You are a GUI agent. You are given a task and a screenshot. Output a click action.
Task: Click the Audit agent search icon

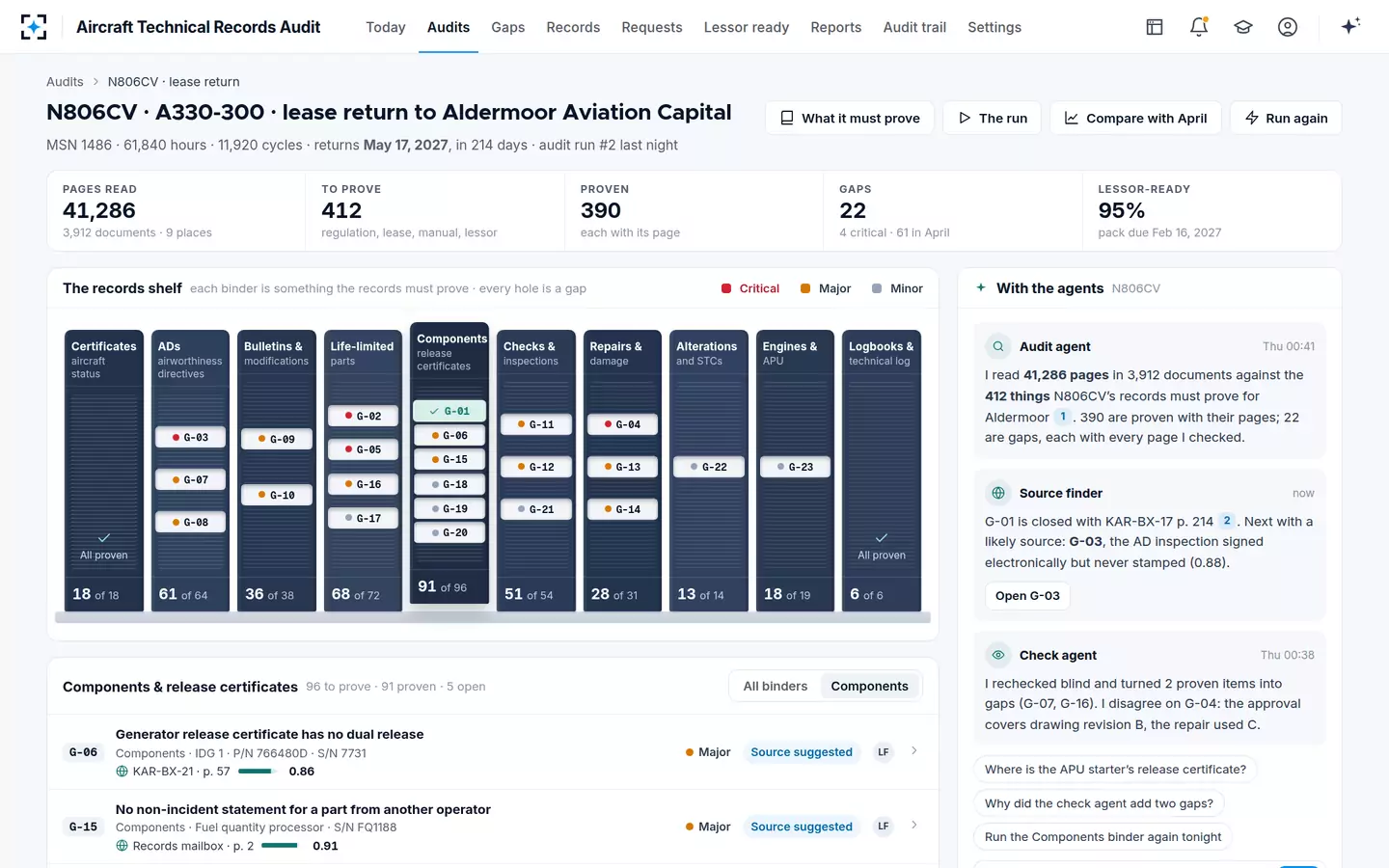(x=998, y=346)
